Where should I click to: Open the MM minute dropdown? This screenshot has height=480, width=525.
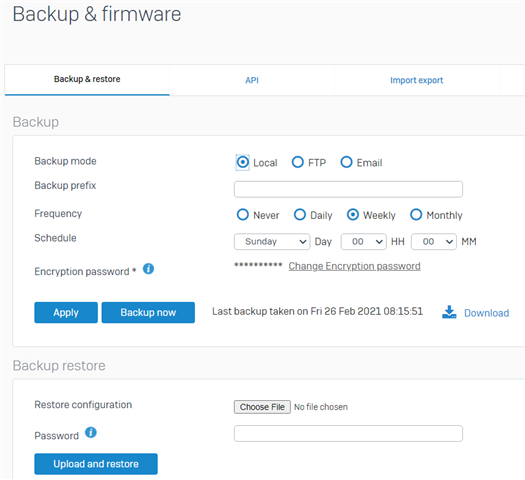tap(434, 242)
